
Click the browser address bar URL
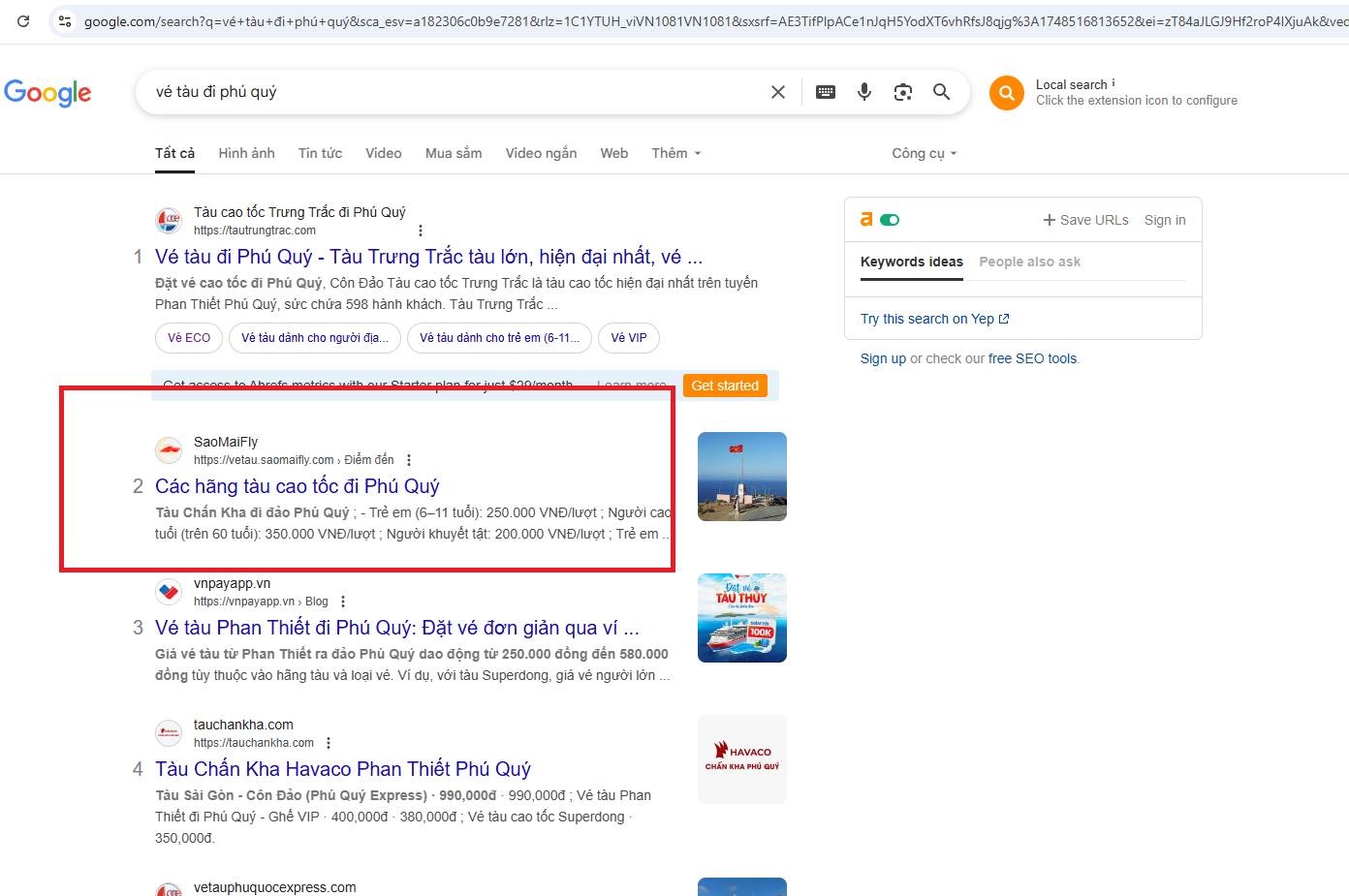click(x=715, y=21)
